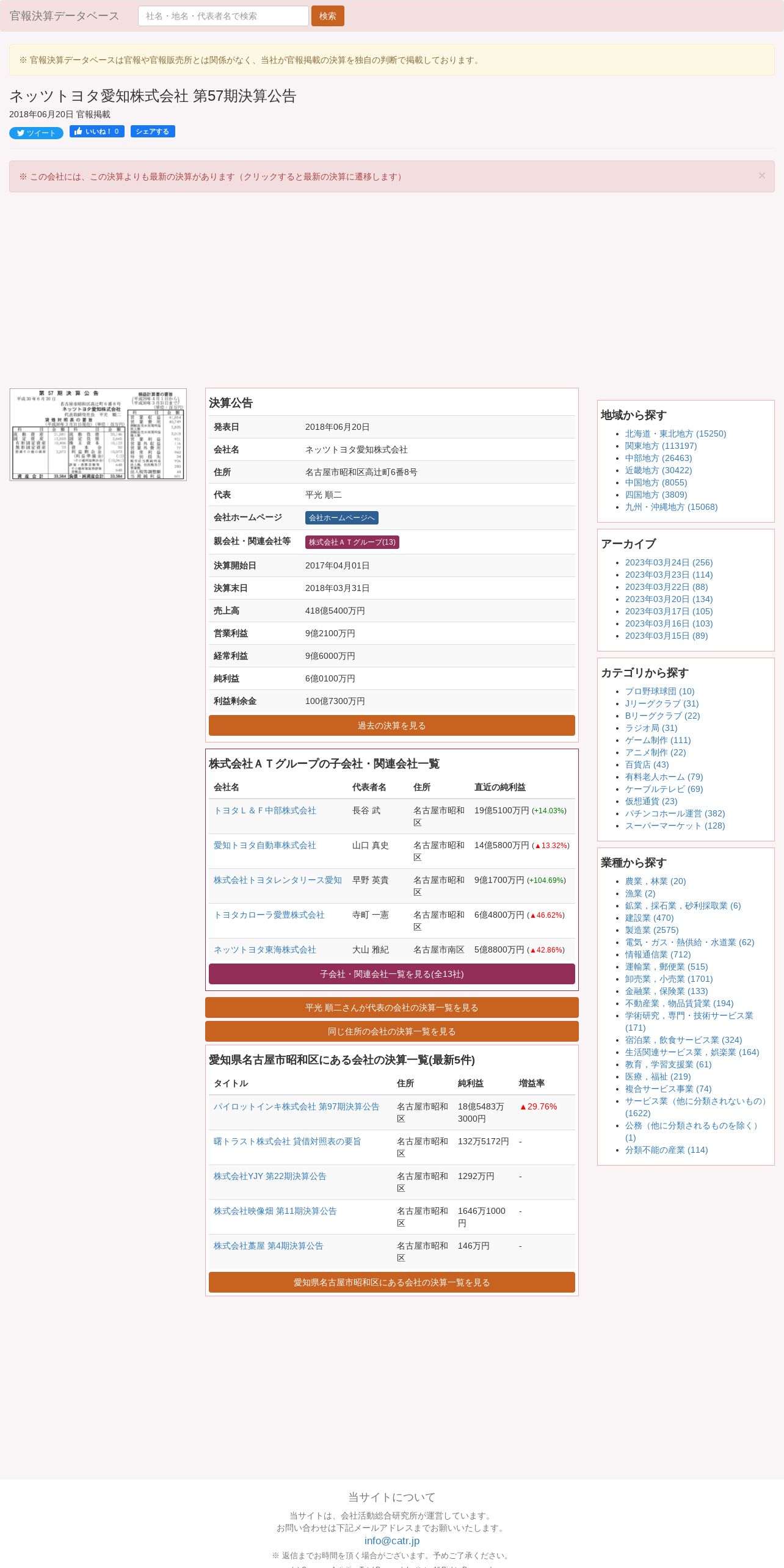
Task: Open archive 2023年03月15日 (89)
Action: click(666, 636)
